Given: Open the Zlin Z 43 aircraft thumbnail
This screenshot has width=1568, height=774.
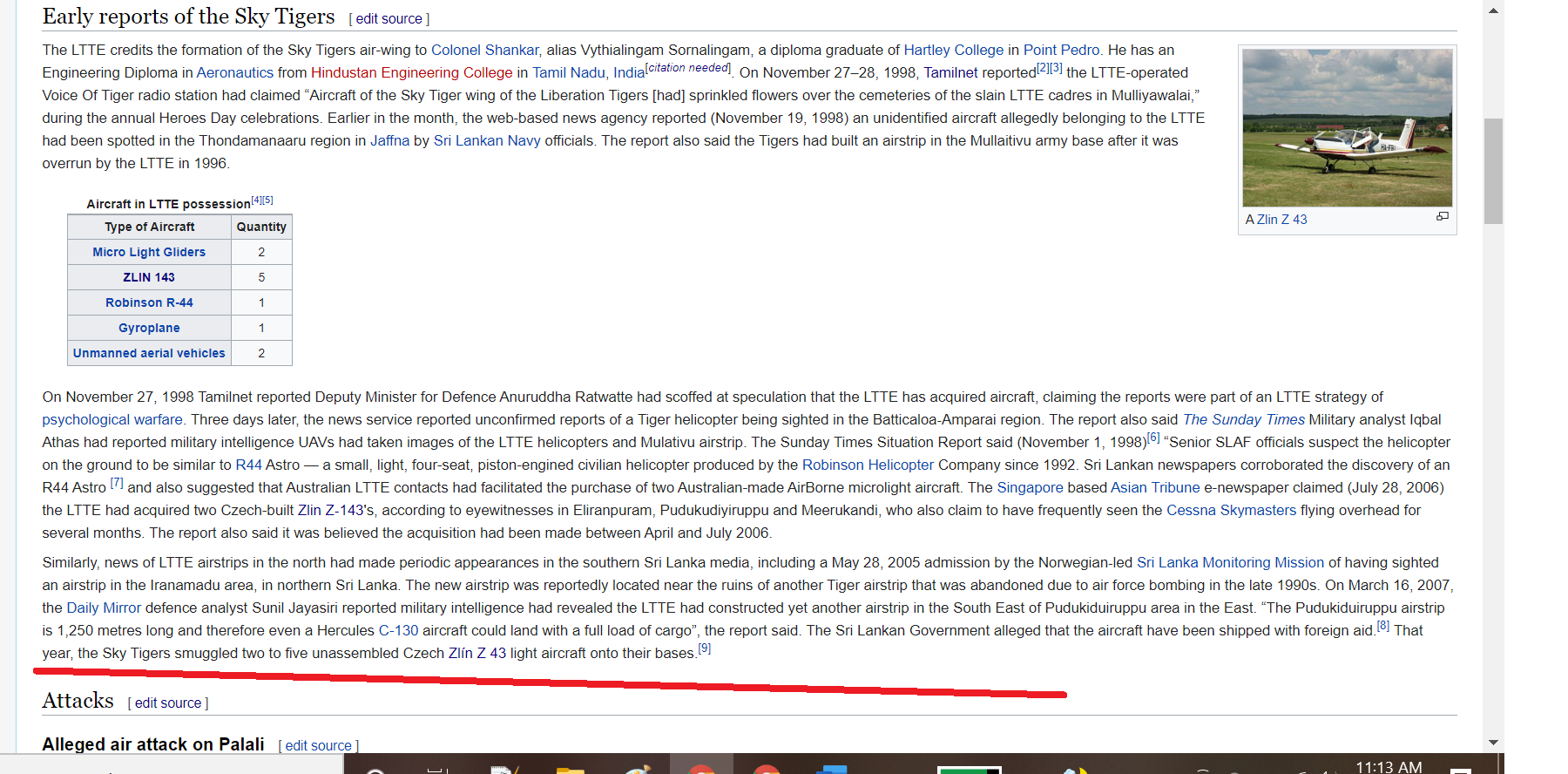Looking at the screenshot, I should (x=1347, y=127).
